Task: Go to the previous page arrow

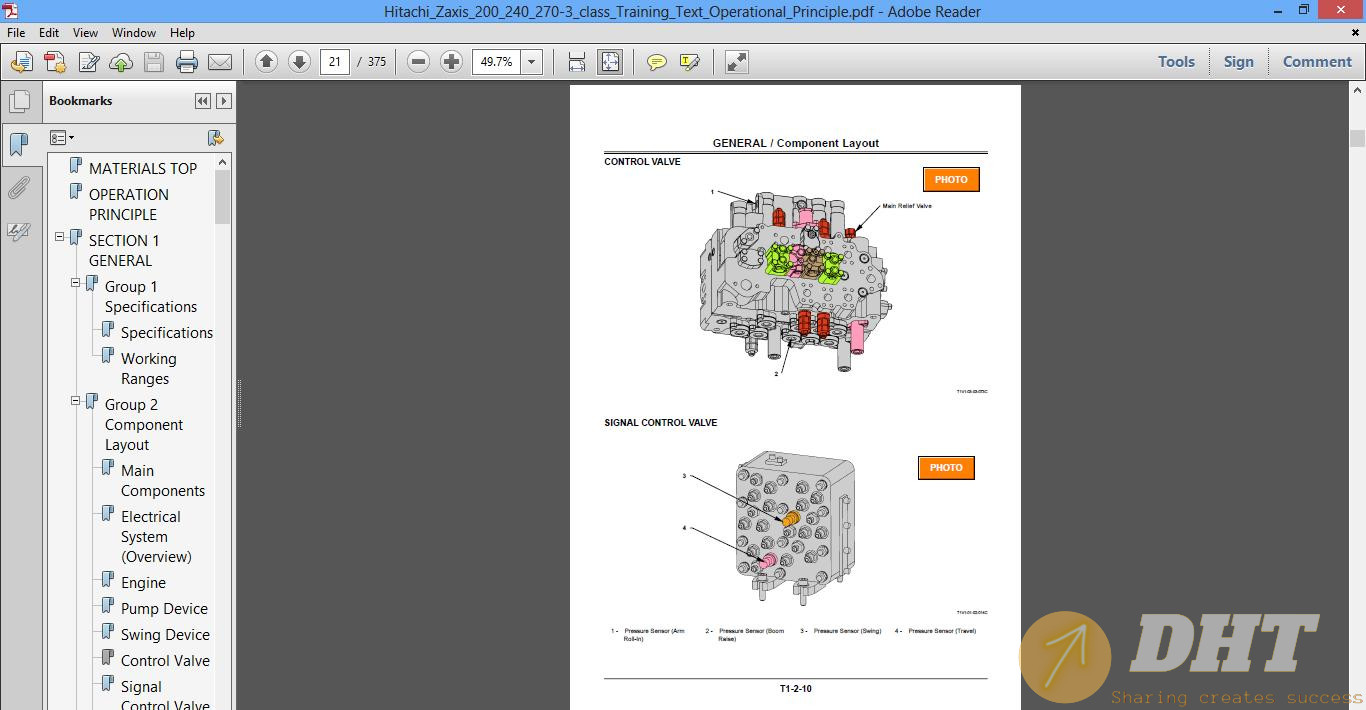Action: pyautogui.click(x=266, y=62)
